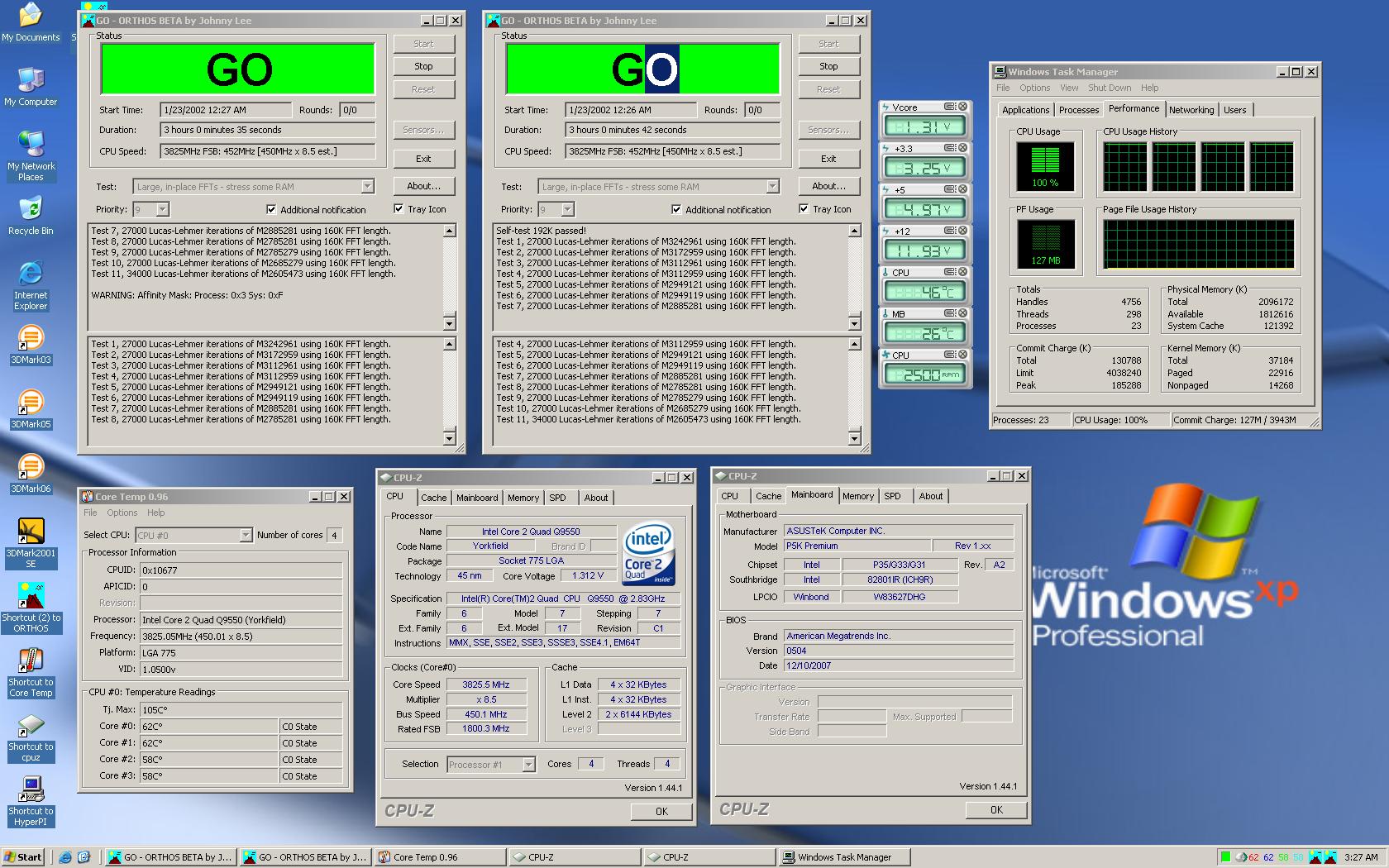The width and height of the screenshot is (1389, 868).
Task: Click OK in the CPU-Z Mainboard window
Action: (996, 810)
